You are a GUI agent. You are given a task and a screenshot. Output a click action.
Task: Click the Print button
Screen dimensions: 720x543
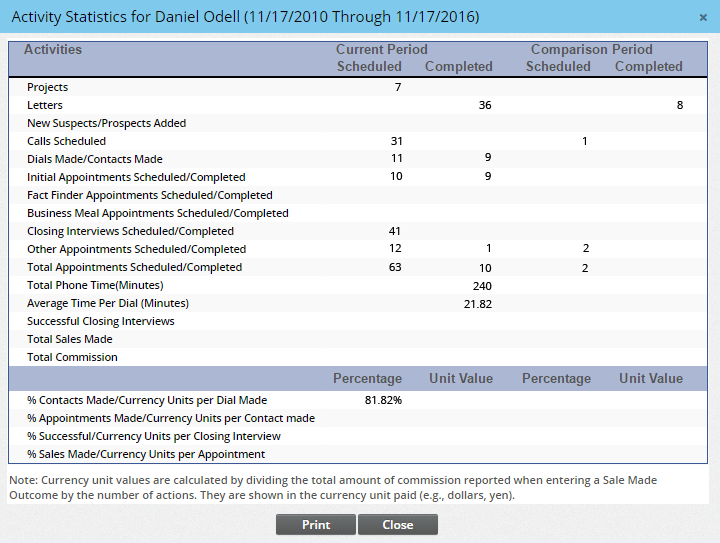316,525
